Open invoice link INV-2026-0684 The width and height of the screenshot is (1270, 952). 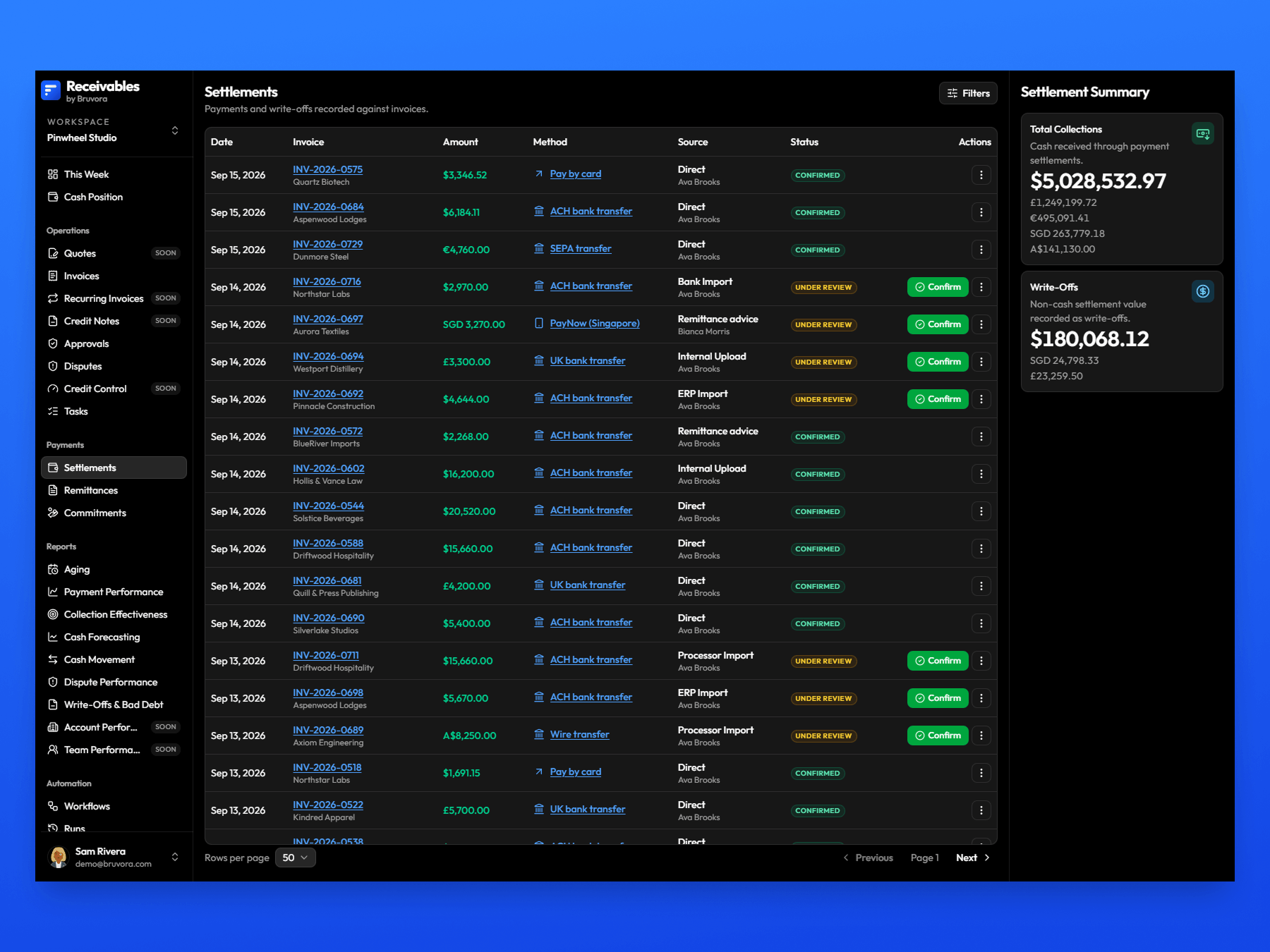(328, 207)
